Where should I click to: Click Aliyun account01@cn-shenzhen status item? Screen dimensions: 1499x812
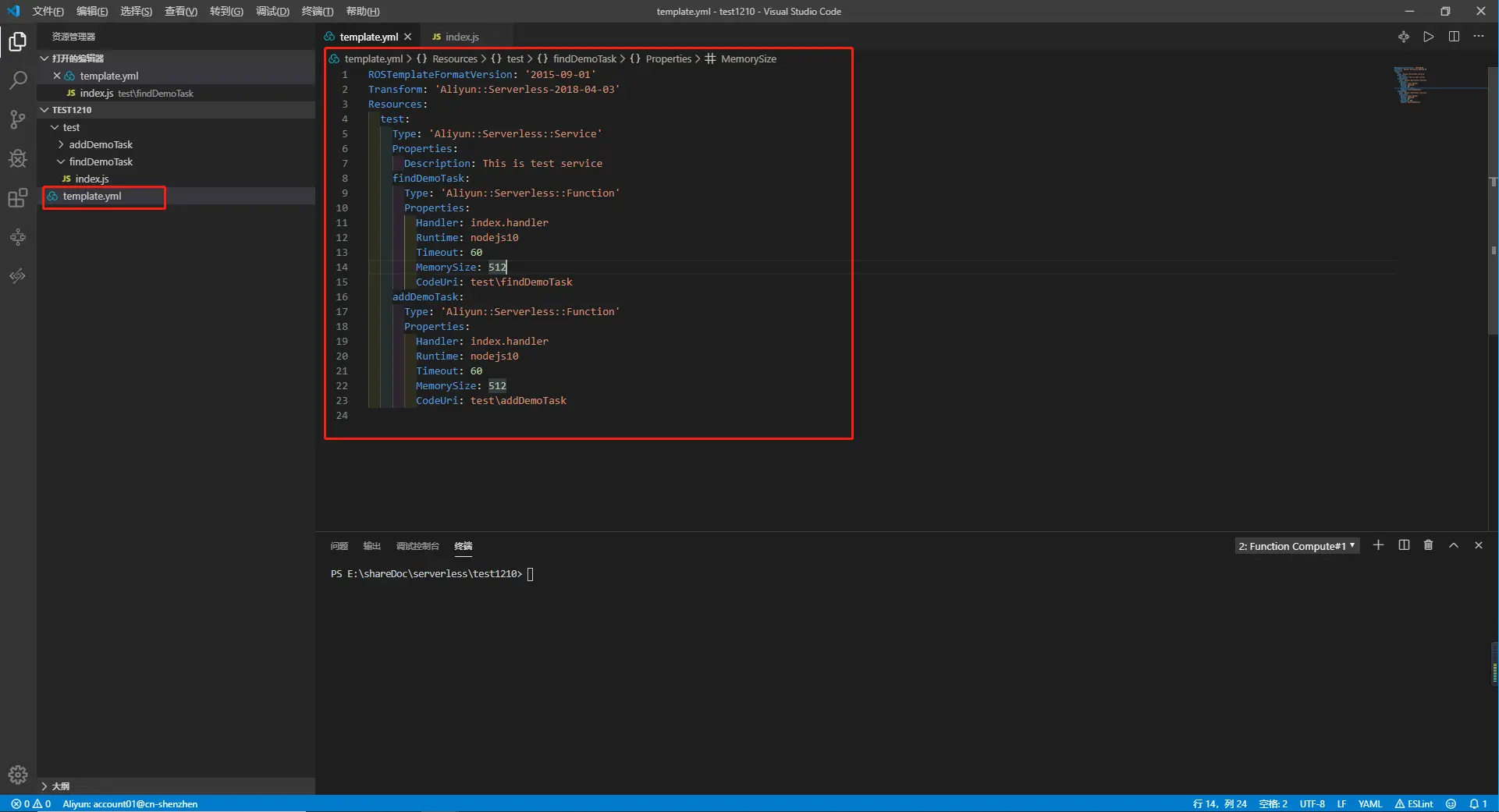(x=130, y=803)
